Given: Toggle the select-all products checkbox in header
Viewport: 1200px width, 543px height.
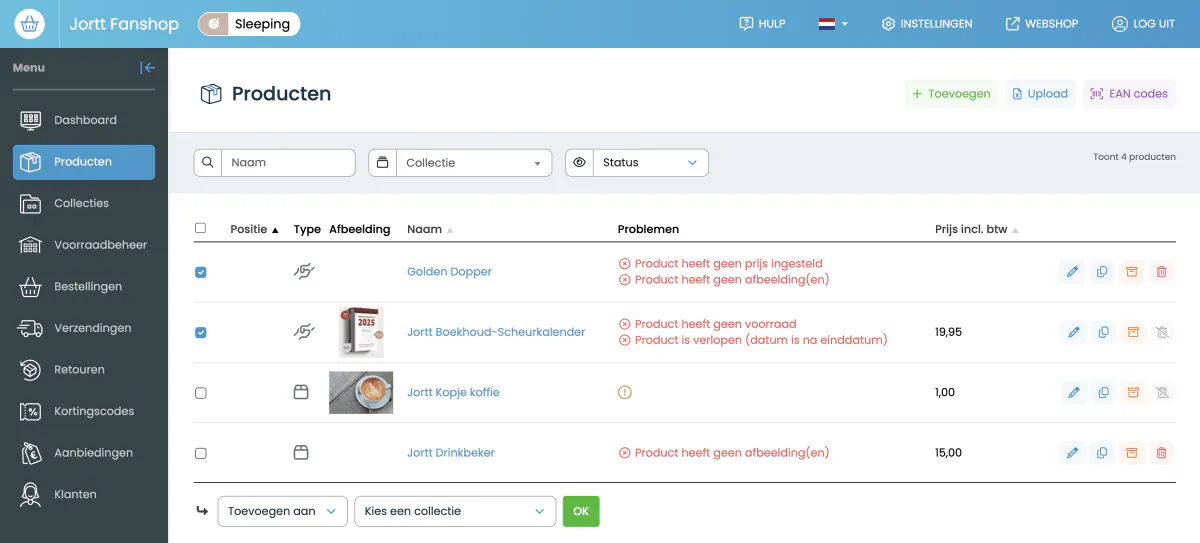Looking at the screenshot, I should coord(200,228).
